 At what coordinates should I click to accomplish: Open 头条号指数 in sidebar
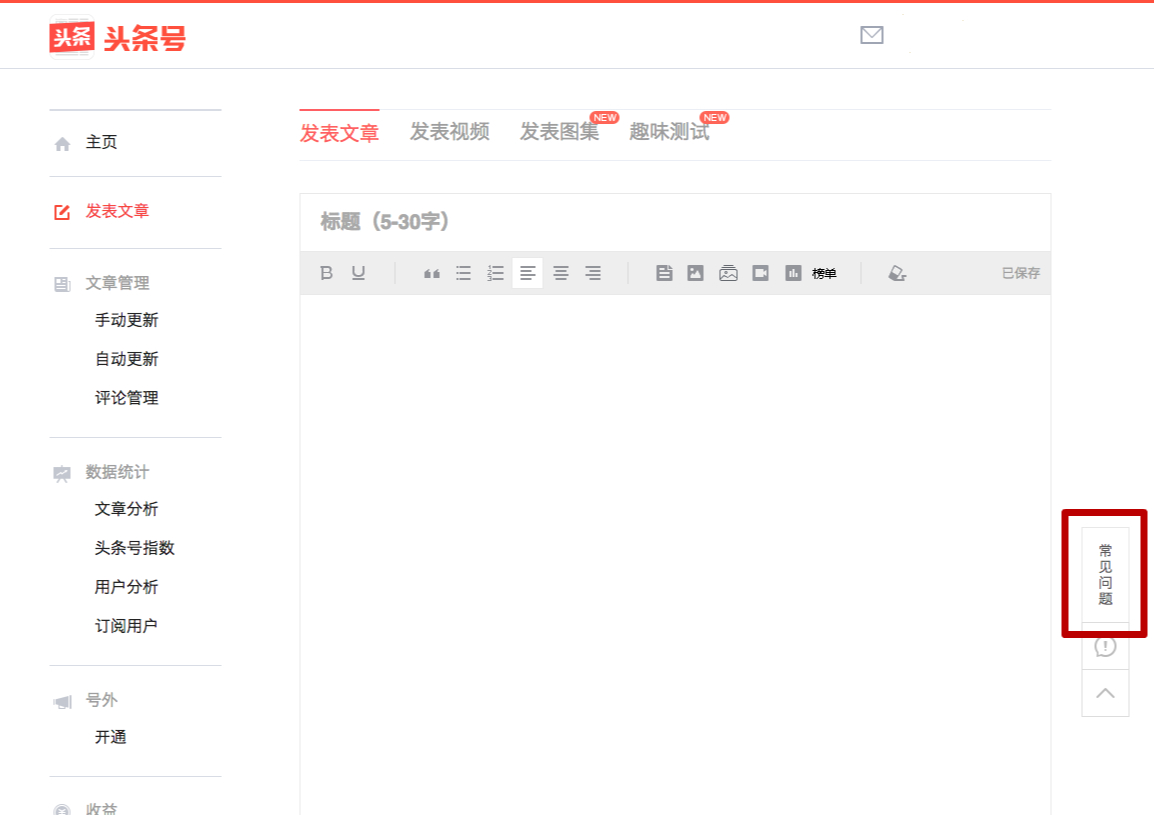pyautogui.click(x=135, y=548)
